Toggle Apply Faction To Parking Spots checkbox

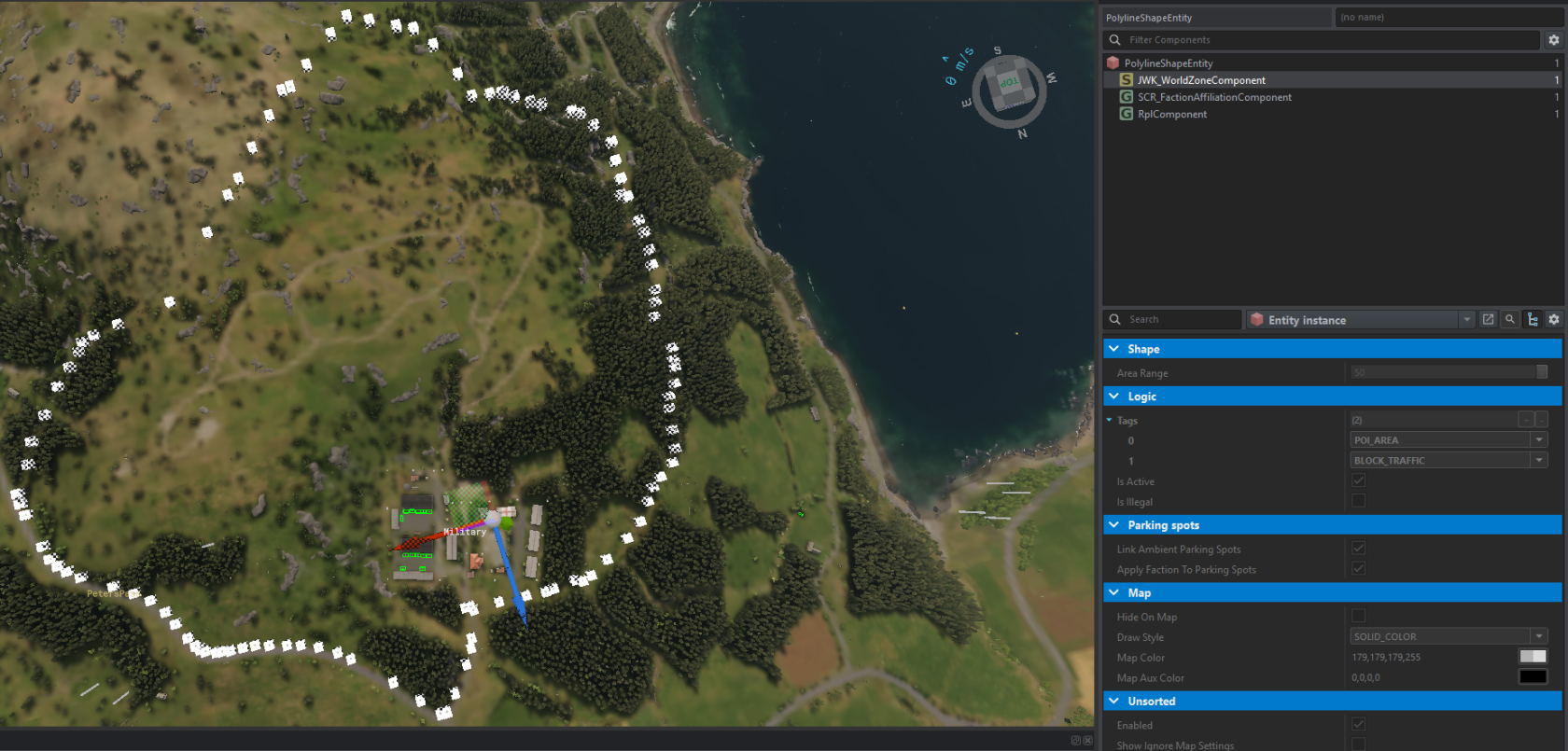tap(1359, 569)
